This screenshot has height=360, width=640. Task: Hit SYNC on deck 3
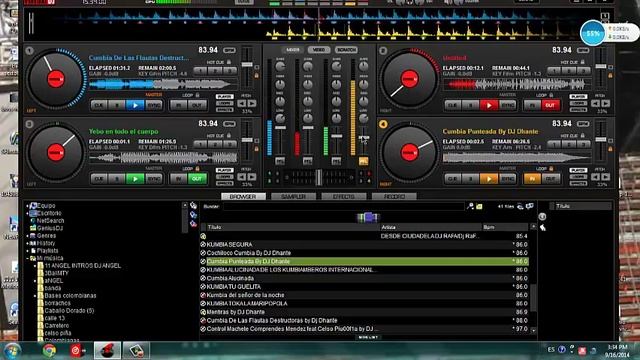pos(153,179)
